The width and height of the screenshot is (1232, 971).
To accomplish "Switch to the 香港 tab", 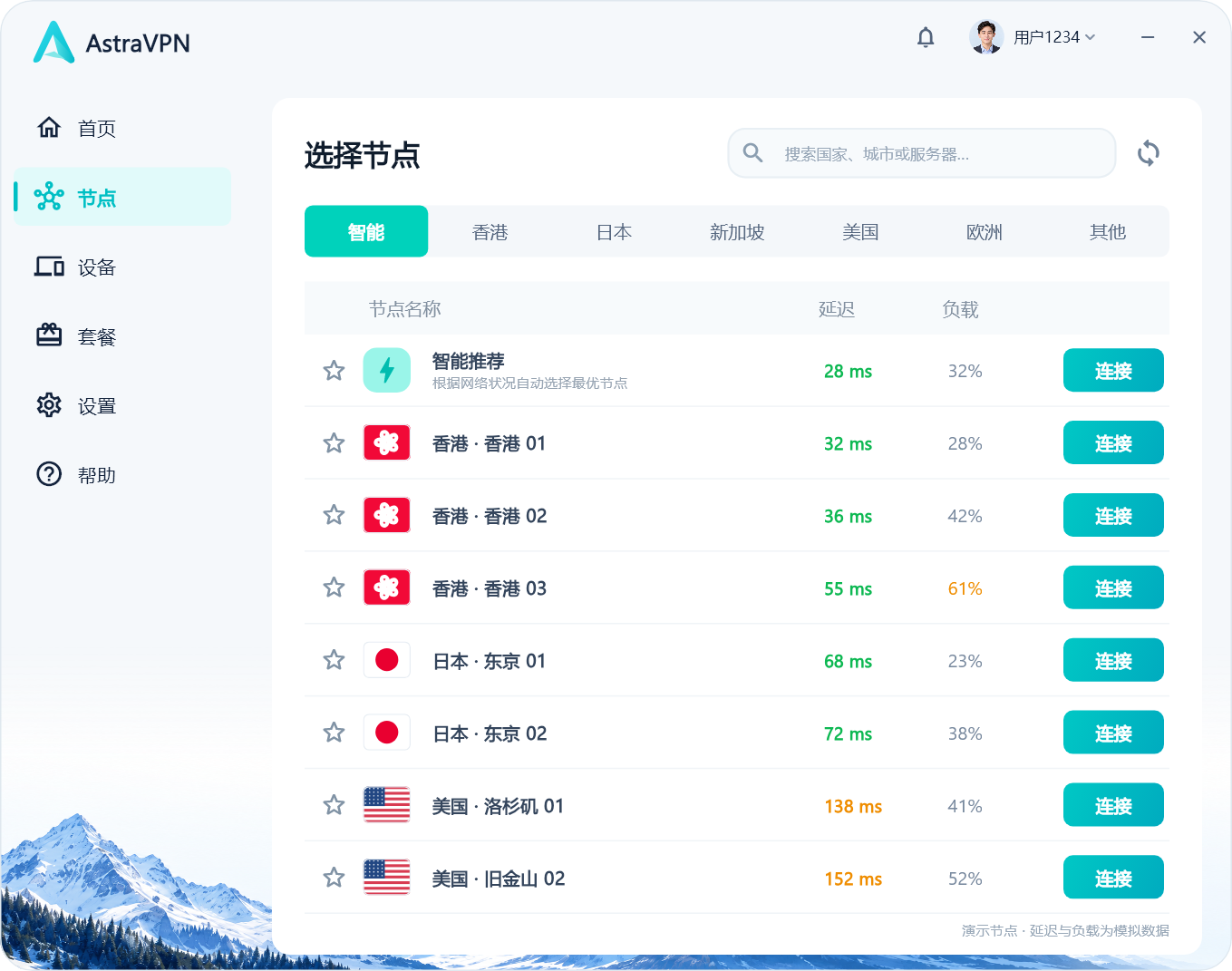I will point(490,232).
